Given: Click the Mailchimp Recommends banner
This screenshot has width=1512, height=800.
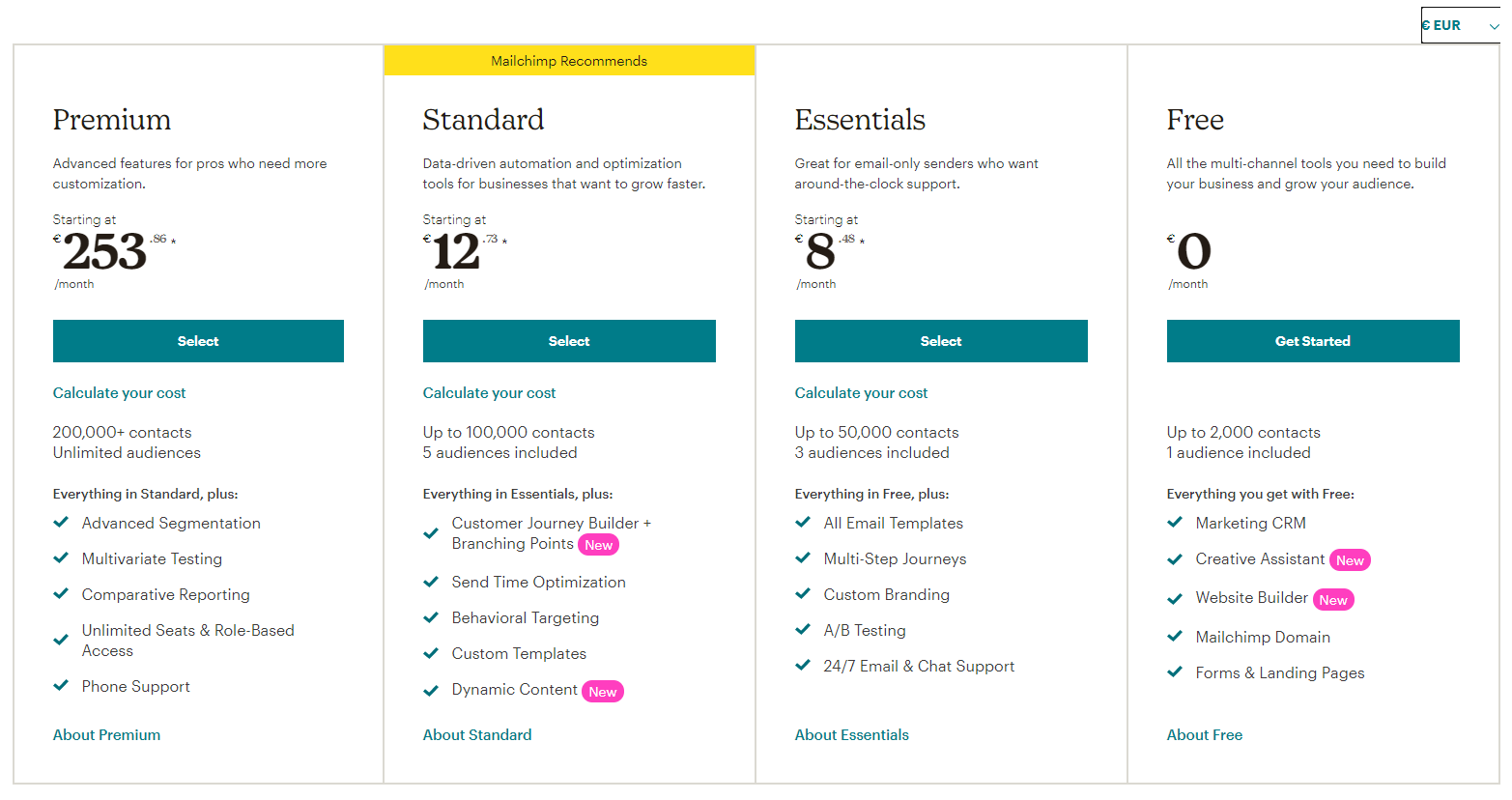Looking at the screenshot, I should coord(568,60).
